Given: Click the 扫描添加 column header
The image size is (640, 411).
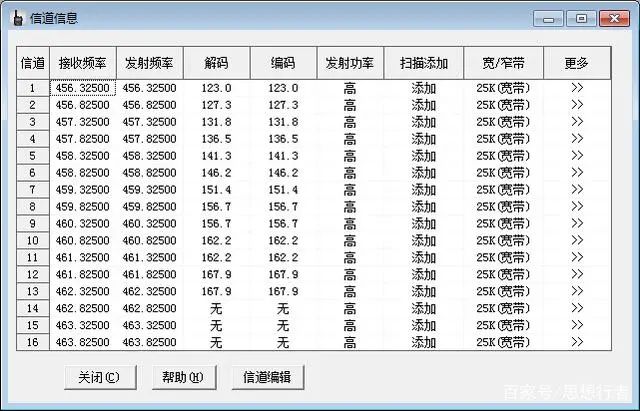Looking at the screenshot, I should pyautogui.click(x=424, y=63).
